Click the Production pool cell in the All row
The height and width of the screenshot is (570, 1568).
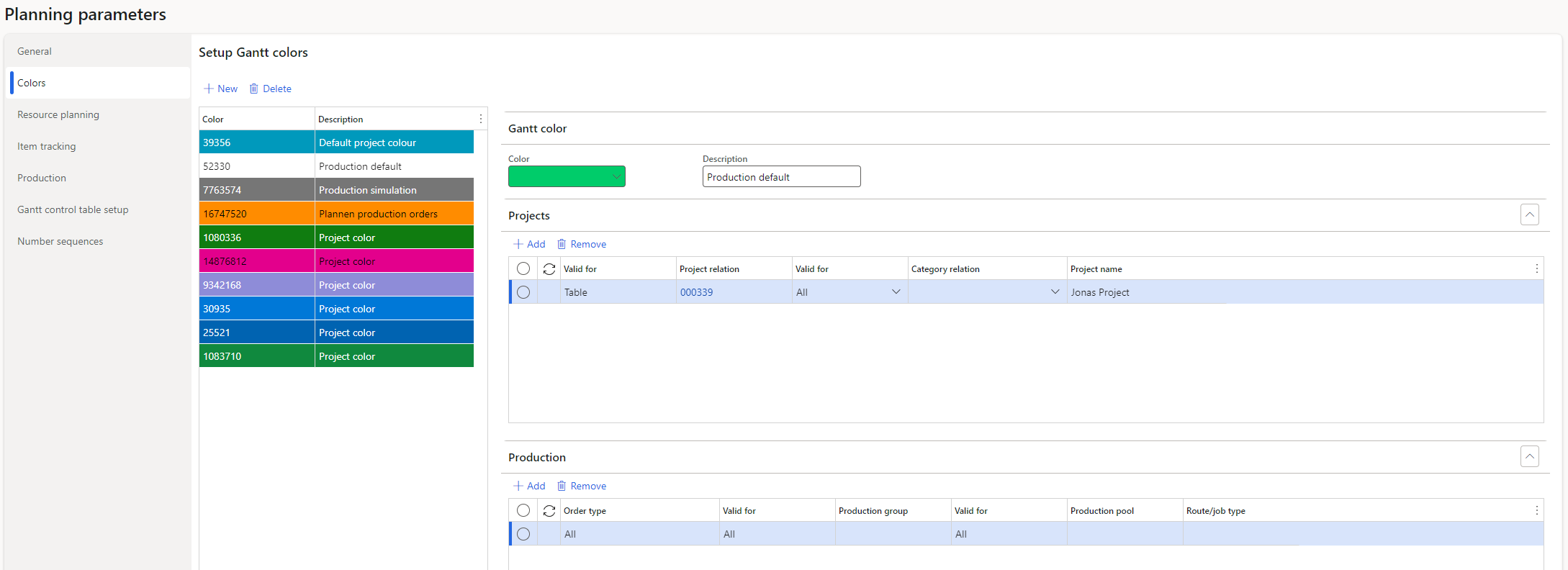point(1125,534)
